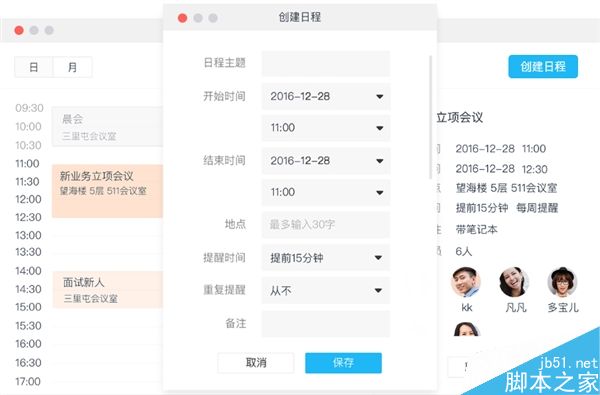Open the end time 11:00 dropdown under 结束时间
The width and height of the screenshot is (600, 395).
[x=326, y=192]
